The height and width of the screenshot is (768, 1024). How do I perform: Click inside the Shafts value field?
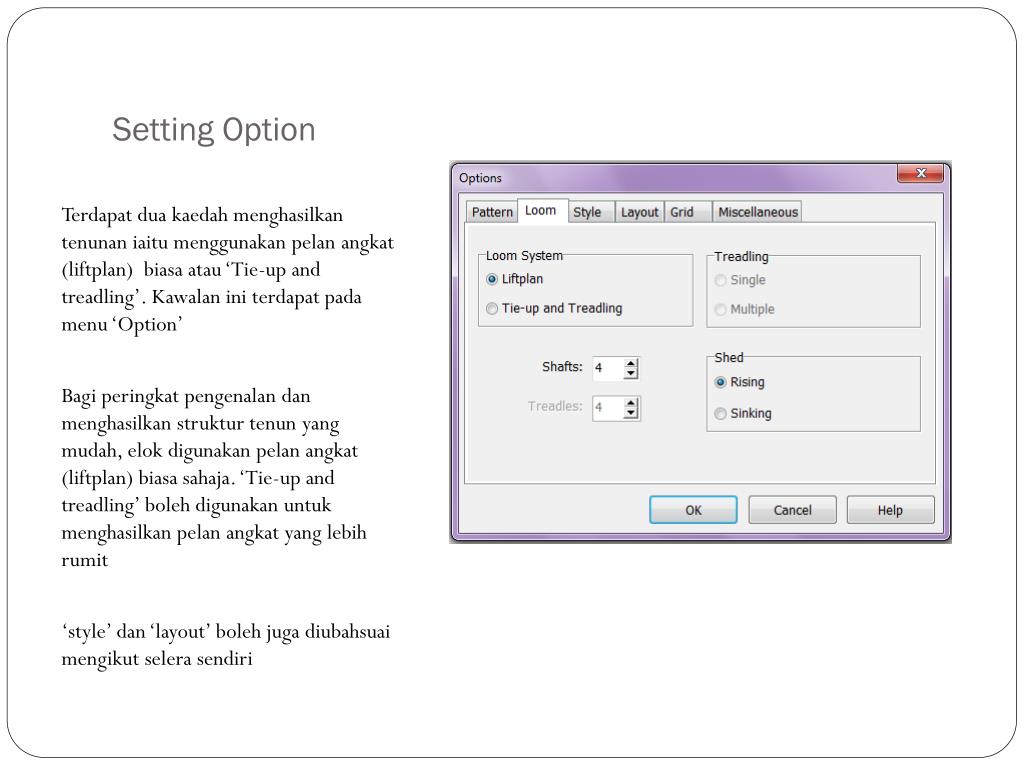coord(608,368)
